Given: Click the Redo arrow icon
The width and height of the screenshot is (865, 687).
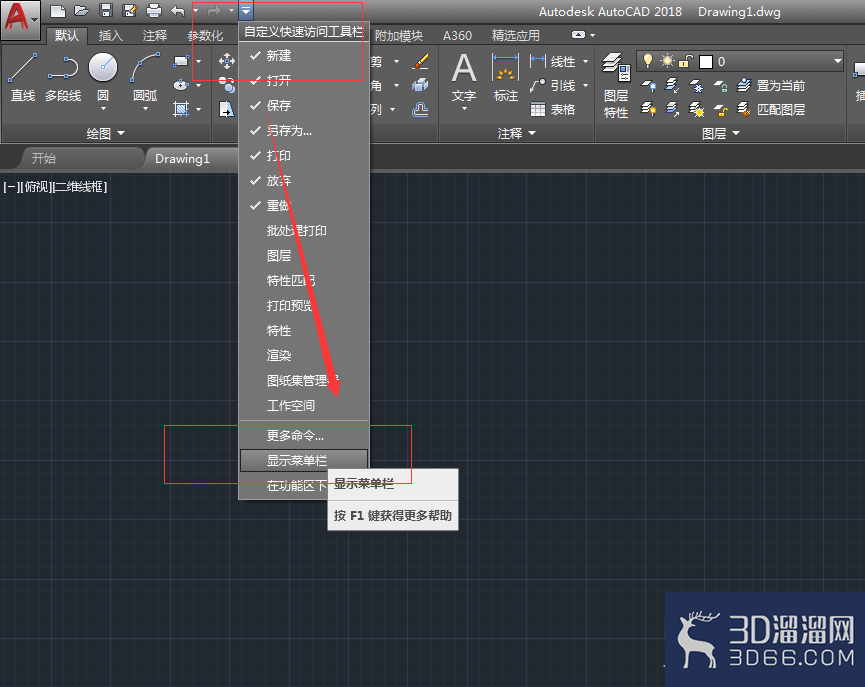Looking at the screenshot, I should [x=214, y=10].
